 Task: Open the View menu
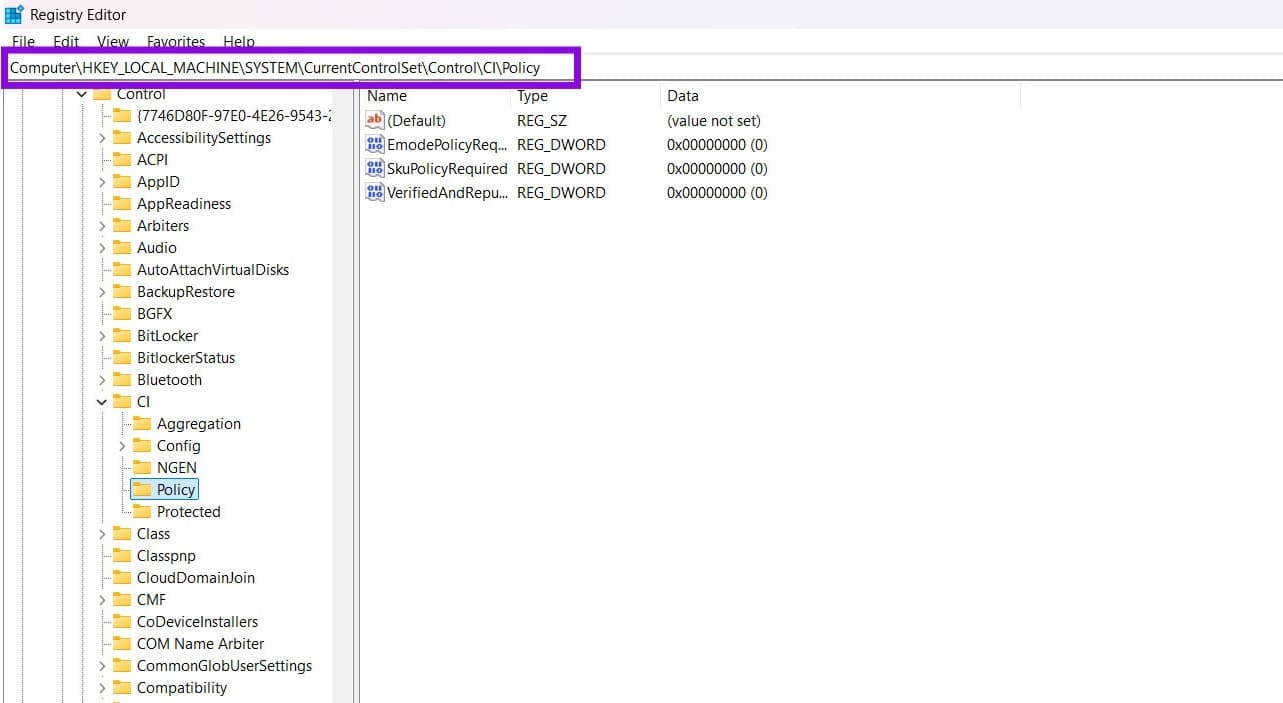tap(113, 42)
